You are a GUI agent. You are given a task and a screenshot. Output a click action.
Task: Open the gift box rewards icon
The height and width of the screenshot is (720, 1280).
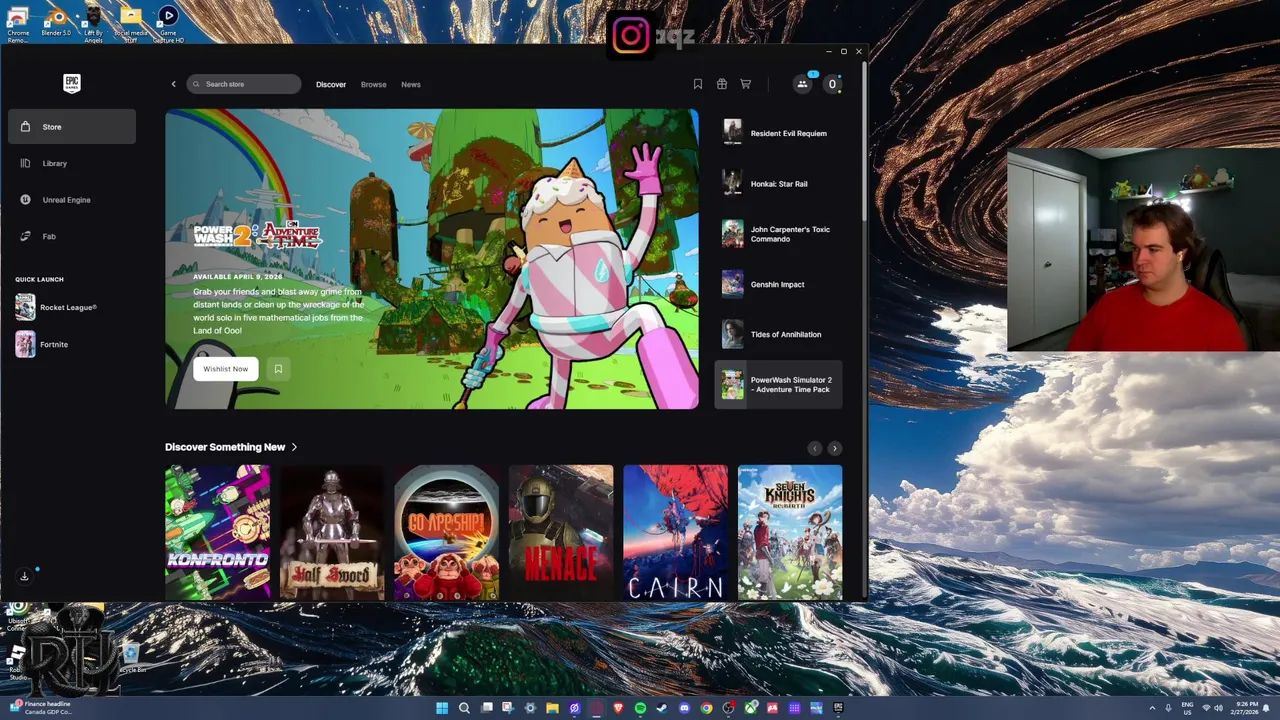721,84
